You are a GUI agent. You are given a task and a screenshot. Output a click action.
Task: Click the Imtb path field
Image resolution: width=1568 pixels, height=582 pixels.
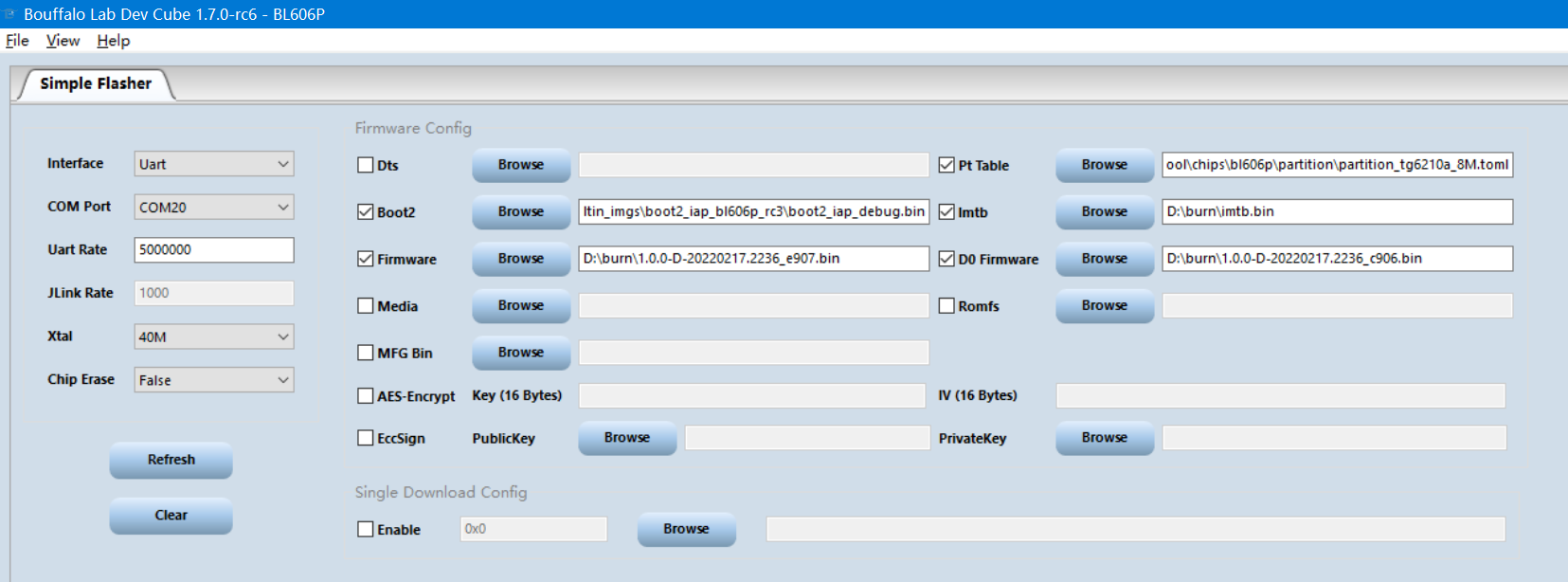pyautogui.click(x=1338, y=211)
